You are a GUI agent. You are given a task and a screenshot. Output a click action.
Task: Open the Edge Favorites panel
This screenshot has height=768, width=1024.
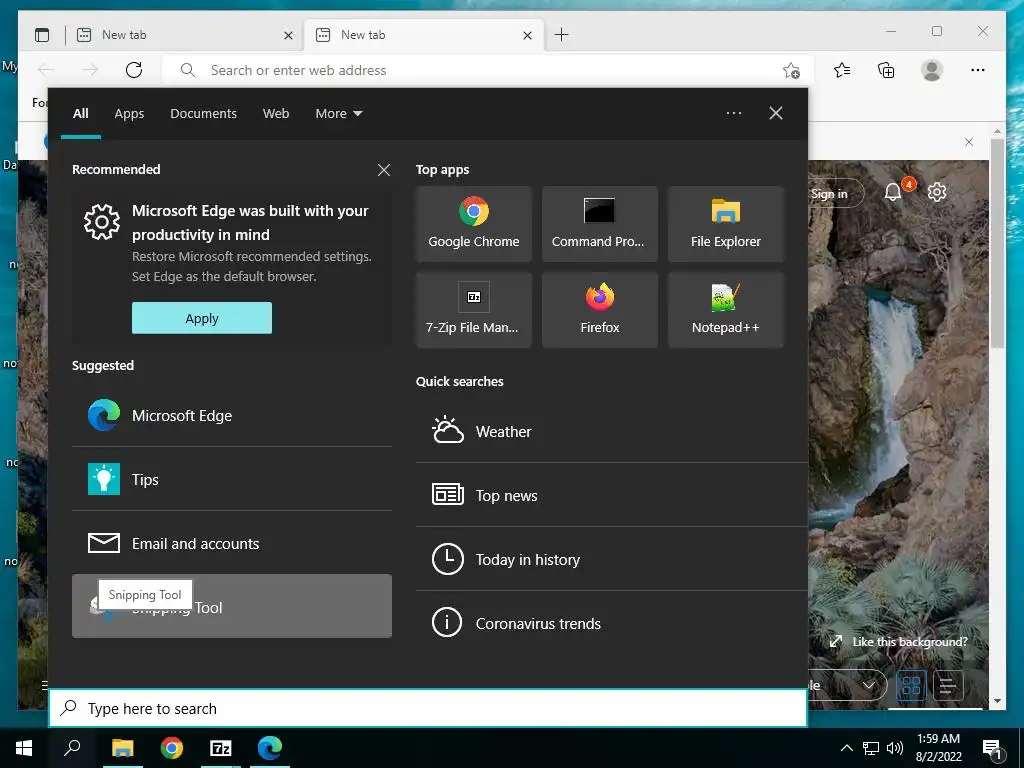842,70
